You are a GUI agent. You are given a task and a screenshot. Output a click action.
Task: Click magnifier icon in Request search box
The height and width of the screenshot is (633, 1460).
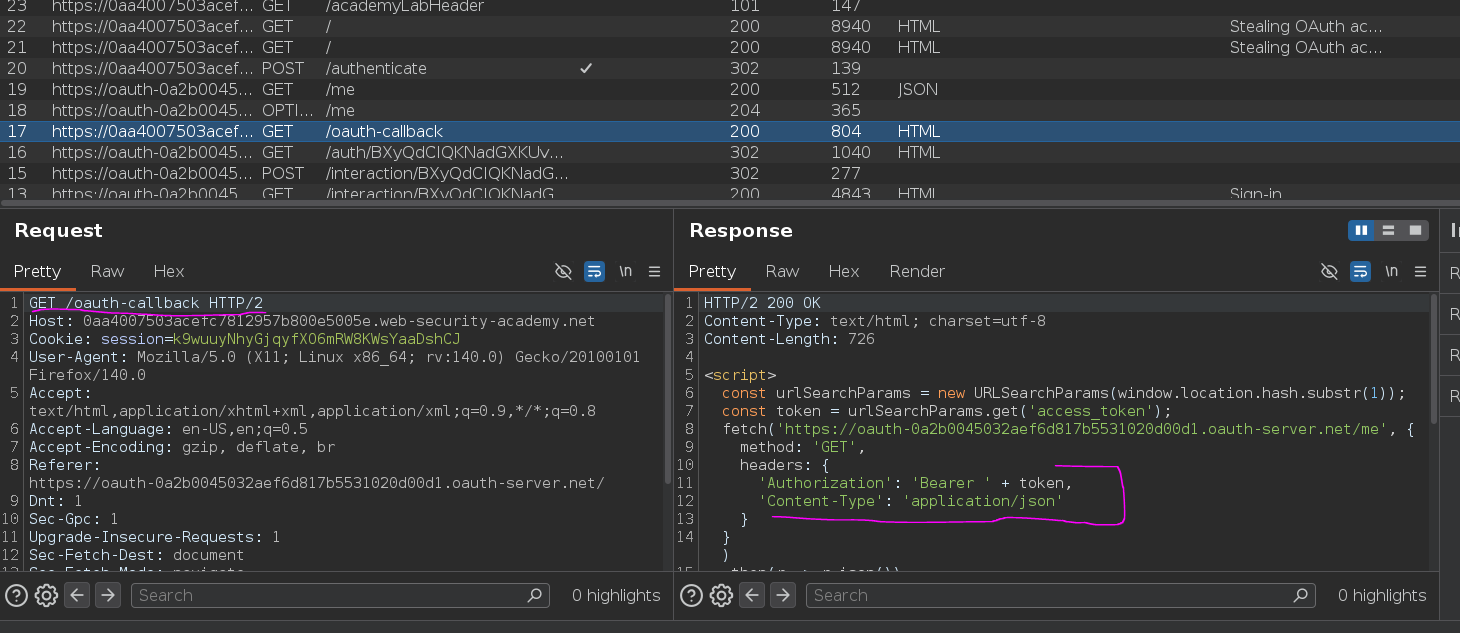click(x=536, y=595)
